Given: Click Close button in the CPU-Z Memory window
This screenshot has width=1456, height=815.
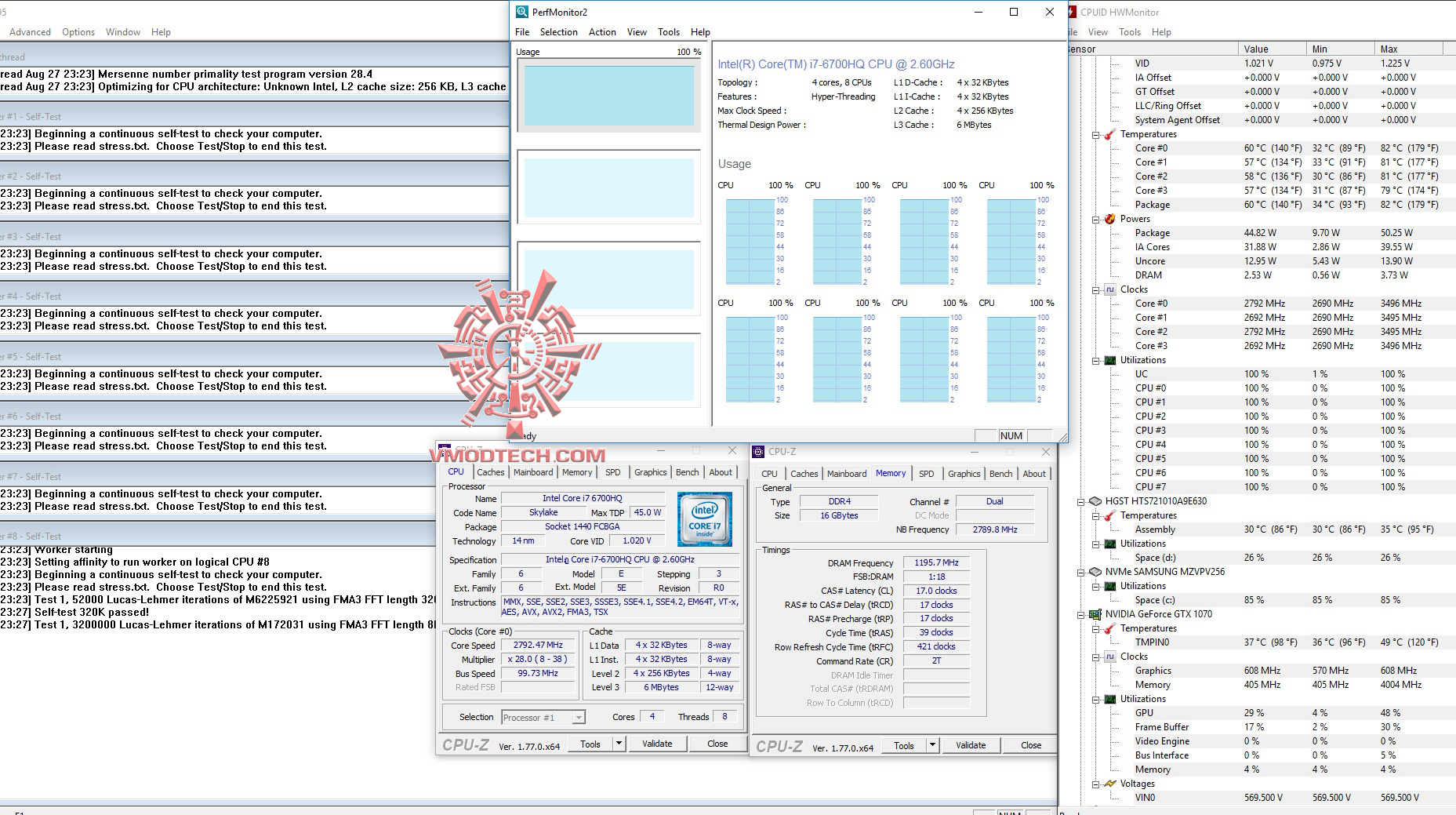Looking at the screenshot, I should click(1031, 745).
